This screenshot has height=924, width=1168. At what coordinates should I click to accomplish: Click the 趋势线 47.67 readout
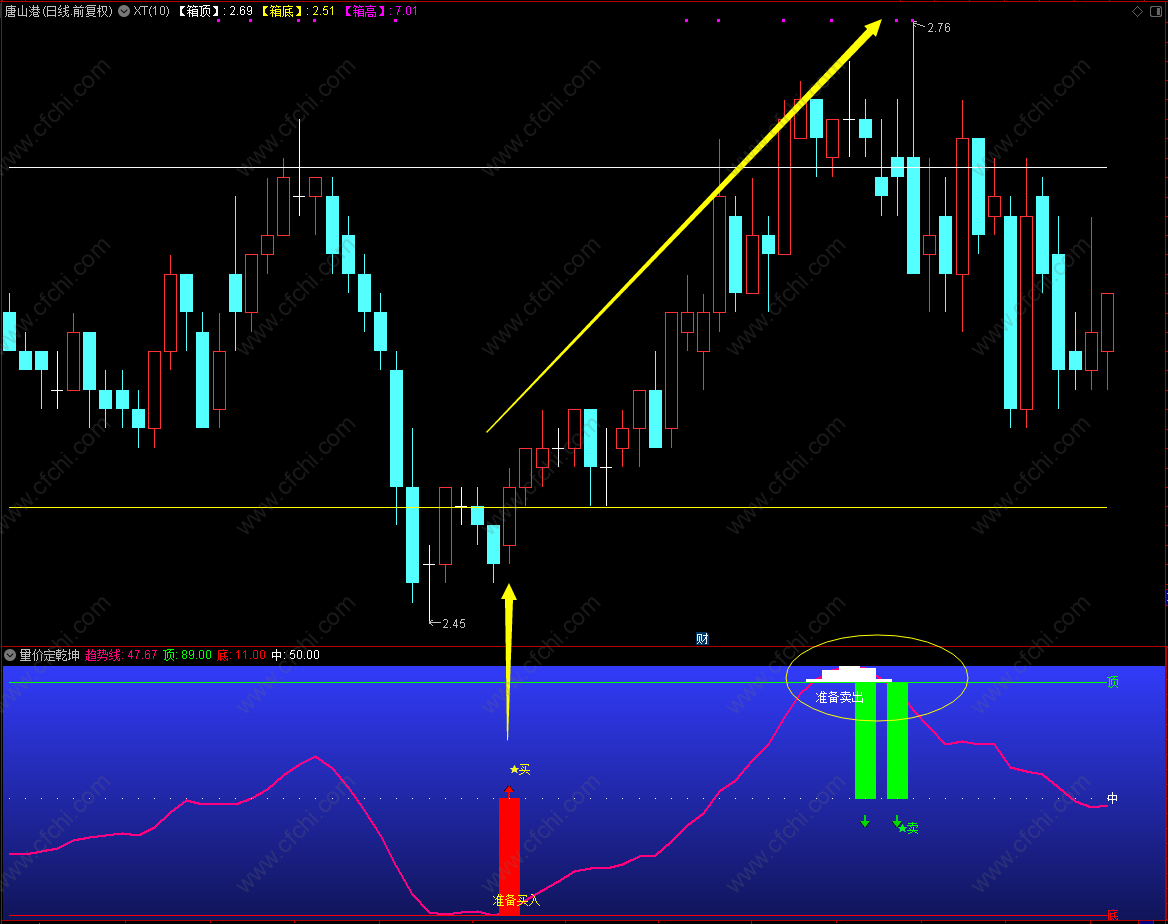point(121,655)
